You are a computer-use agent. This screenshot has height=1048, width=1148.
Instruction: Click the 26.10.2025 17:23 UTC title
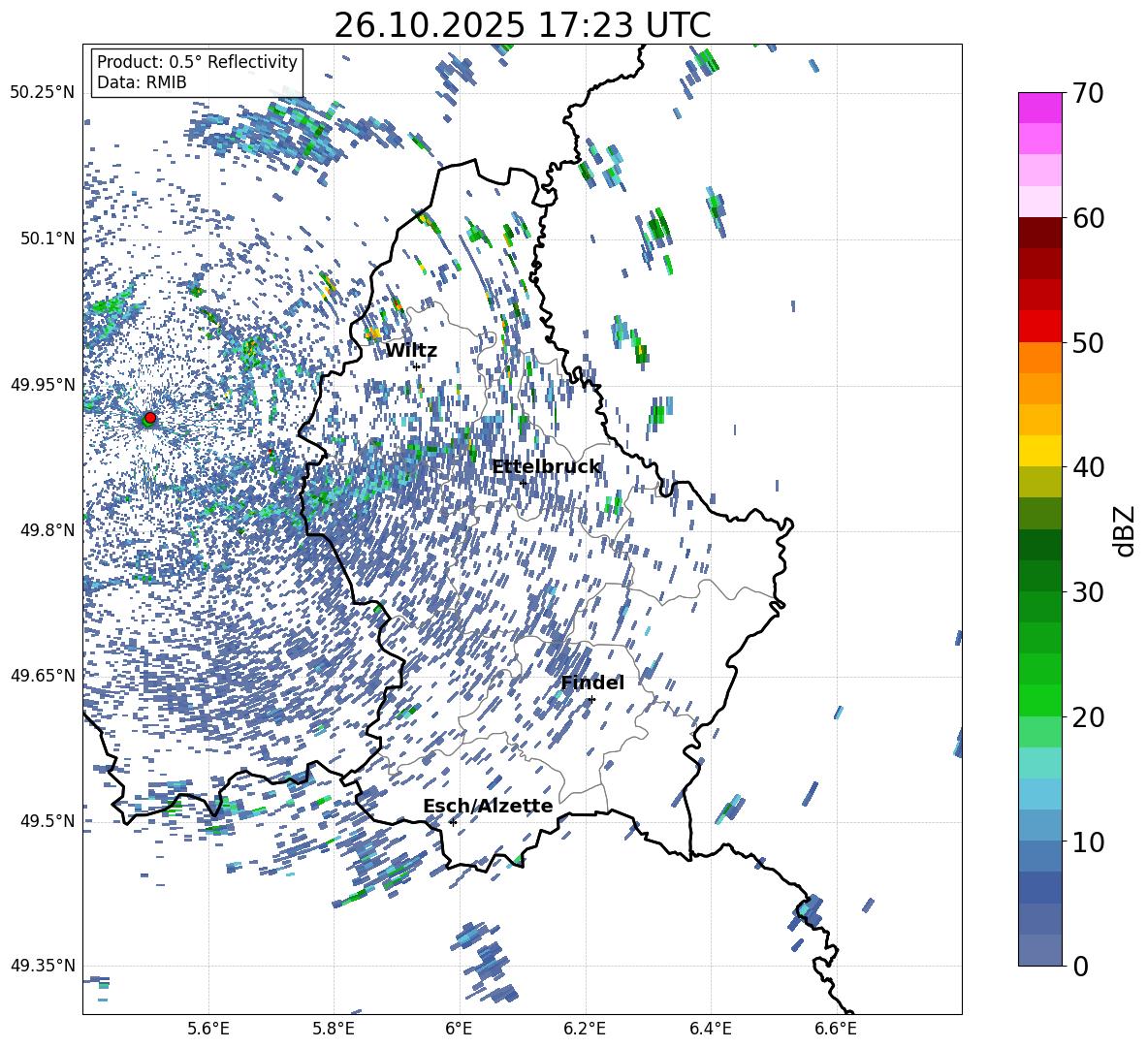(522, 25)
